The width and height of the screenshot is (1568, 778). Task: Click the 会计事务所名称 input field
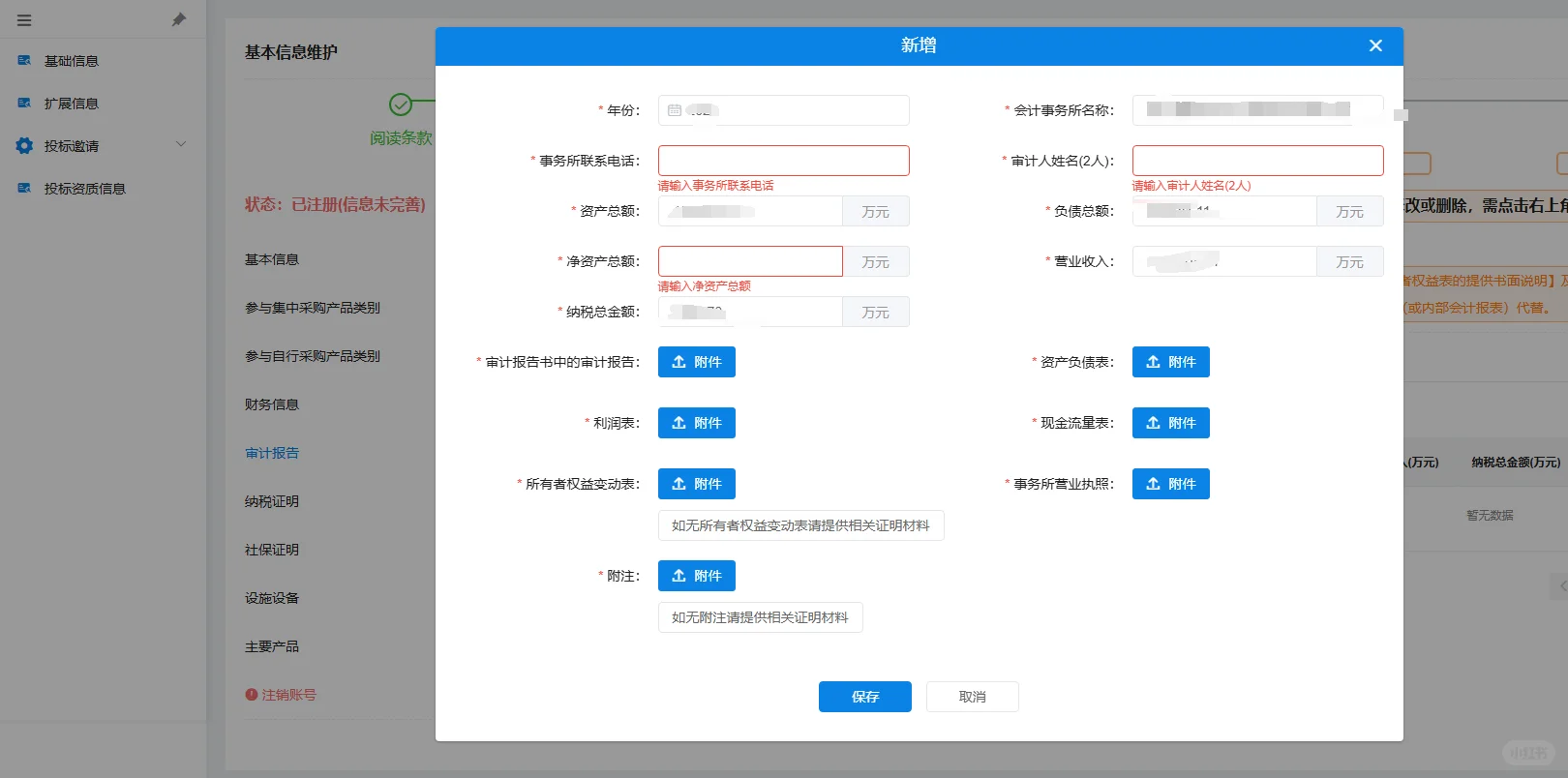[1258, 110]
